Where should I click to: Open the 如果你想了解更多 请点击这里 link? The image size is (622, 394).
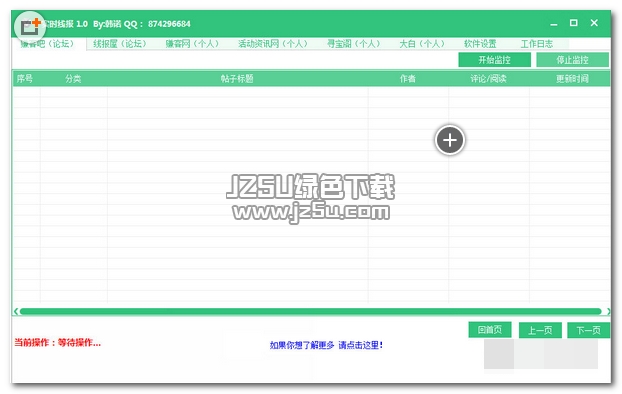326,345
